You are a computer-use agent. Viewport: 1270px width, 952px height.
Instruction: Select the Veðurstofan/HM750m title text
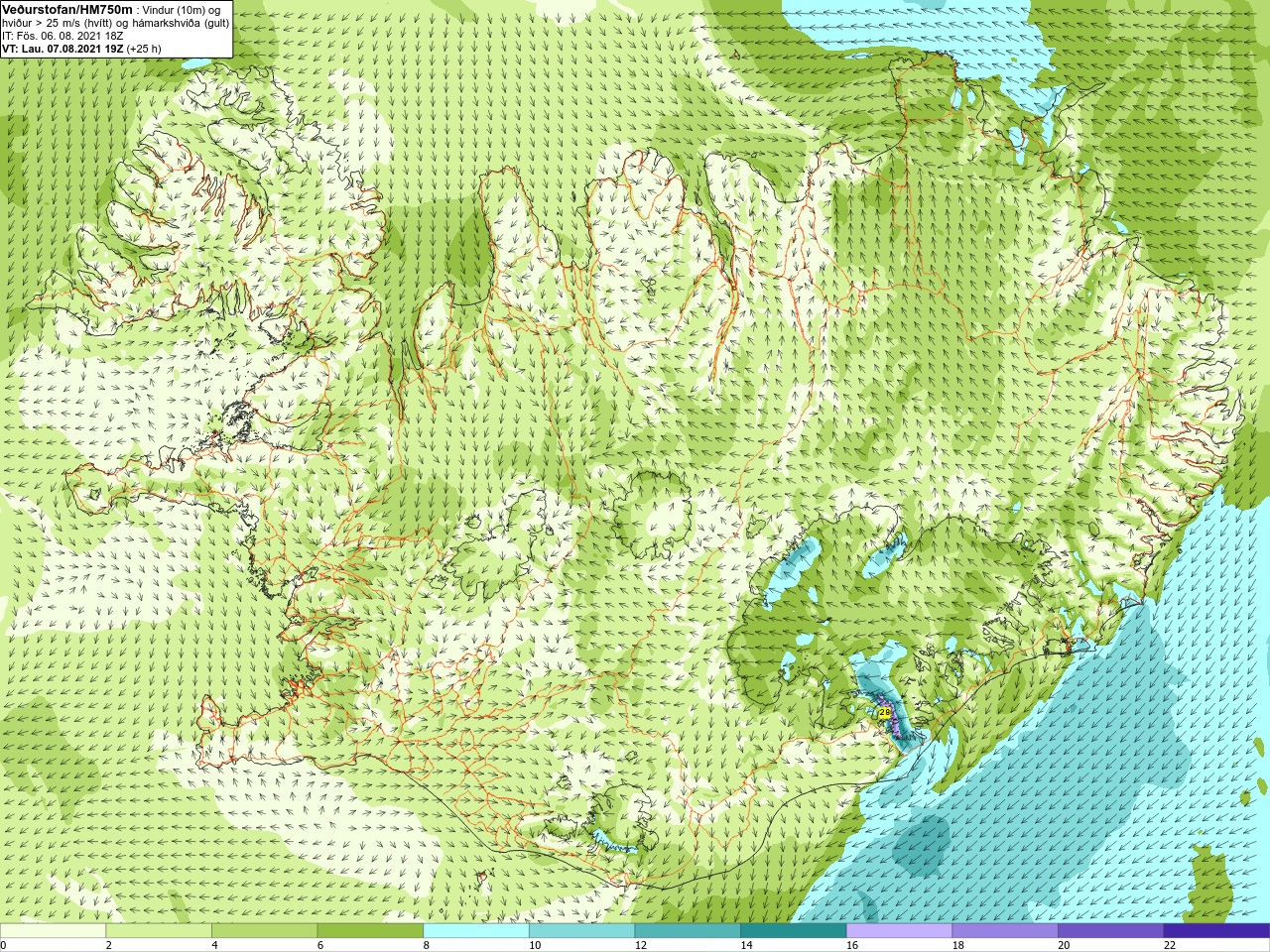point(67,9)
